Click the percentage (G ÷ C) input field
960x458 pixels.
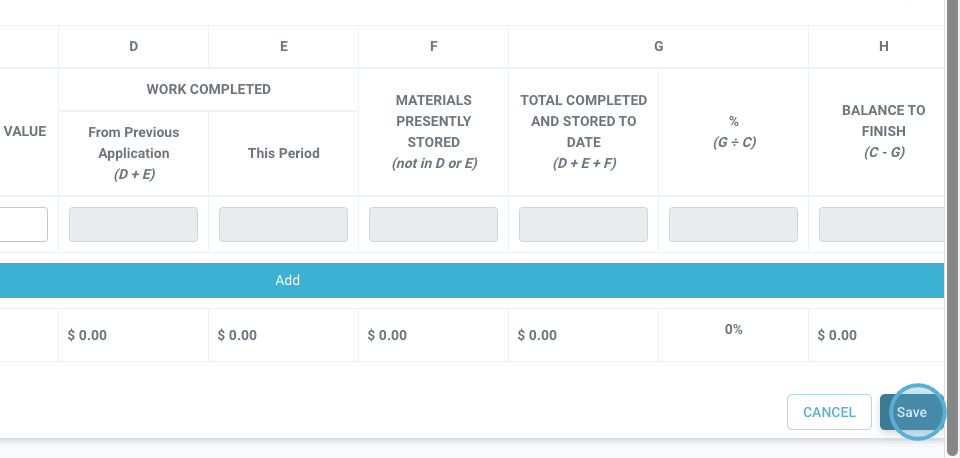[733, 225]
